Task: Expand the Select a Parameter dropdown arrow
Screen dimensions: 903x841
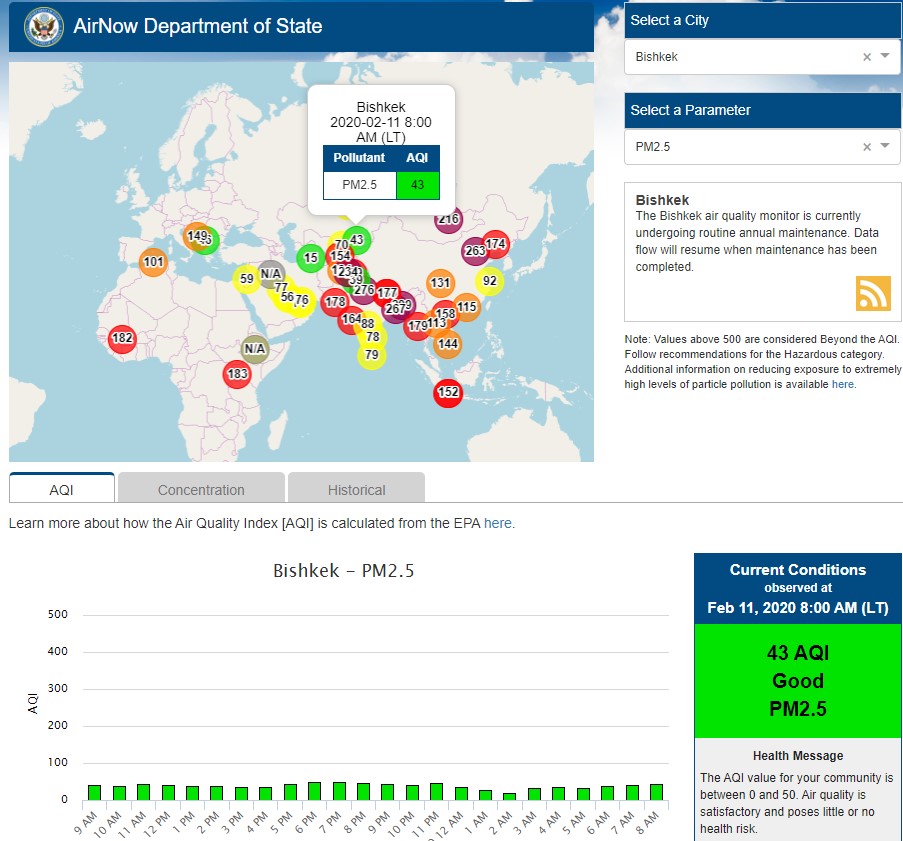Action: [x=885, y=147]
